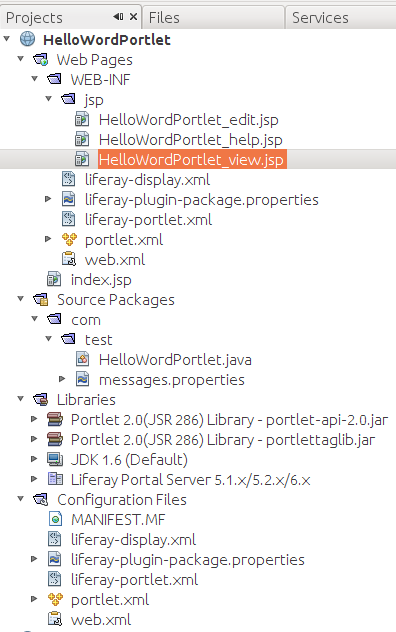This screenshot has width=396, height=632.
Task: Click the HelloWordPortlet project globe icon
Action: click(27, 39)
